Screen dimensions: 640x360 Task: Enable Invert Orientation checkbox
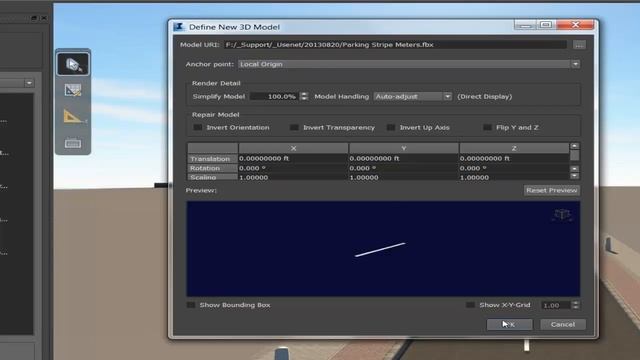[198, 127]
